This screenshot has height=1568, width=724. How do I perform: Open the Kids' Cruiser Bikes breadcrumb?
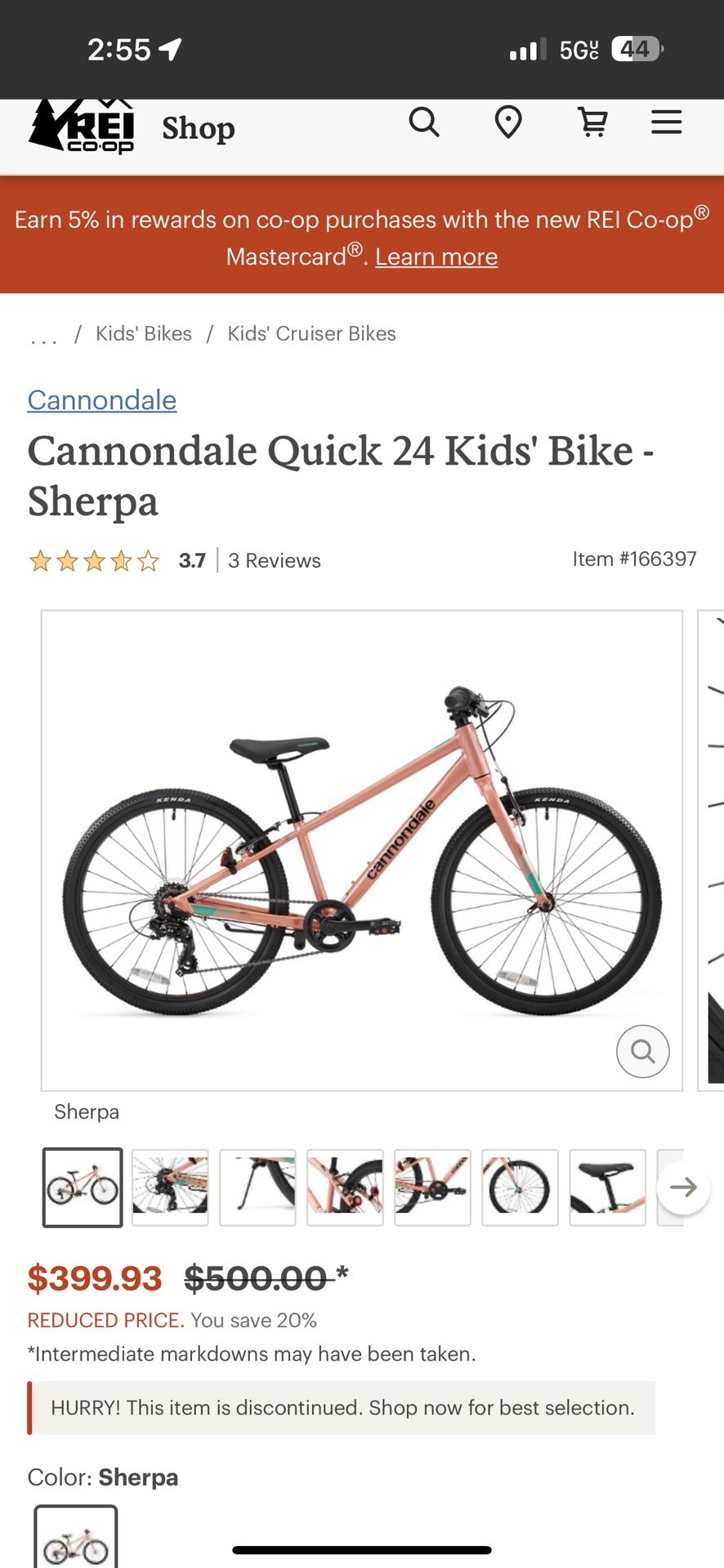(x=311, y=334)
